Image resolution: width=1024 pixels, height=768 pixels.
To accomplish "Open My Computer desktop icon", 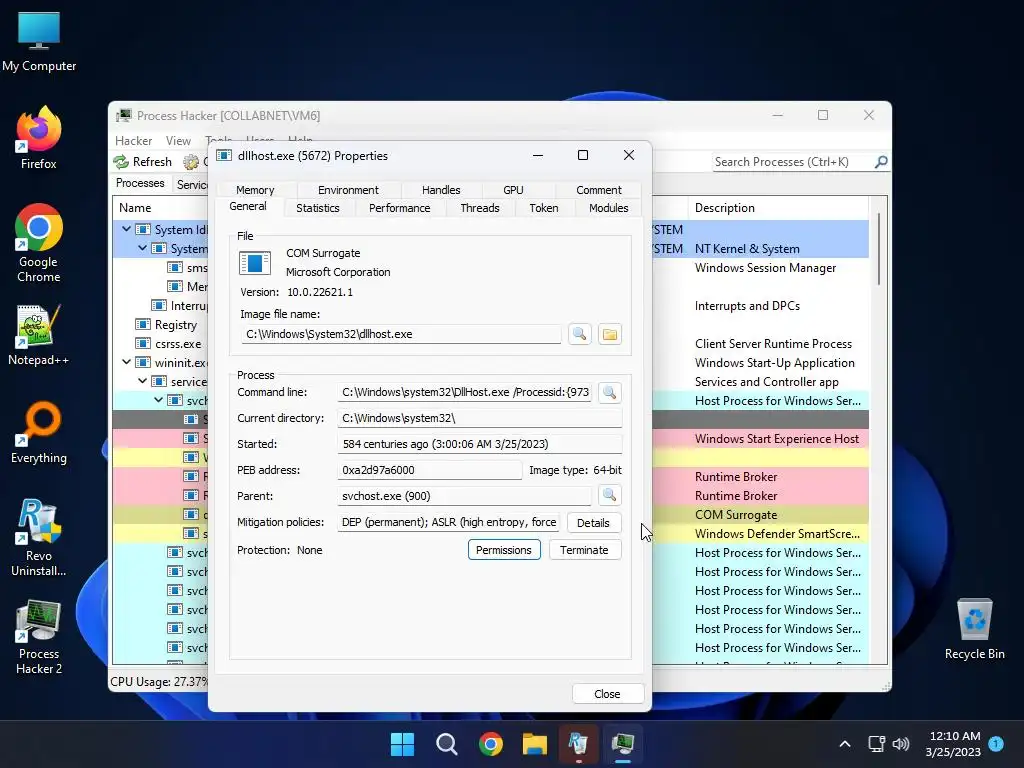I will point(39,42).
